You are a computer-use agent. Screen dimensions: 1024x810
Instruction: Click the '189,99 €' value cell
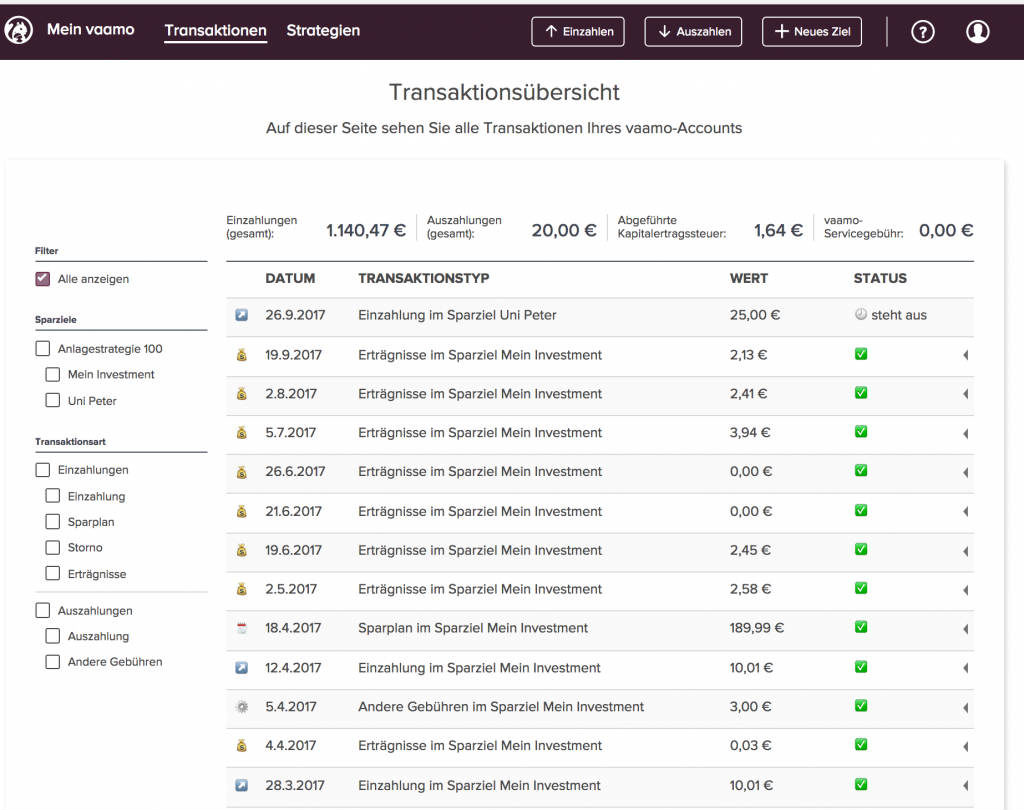pyautogui.click(x=757, y=628)
